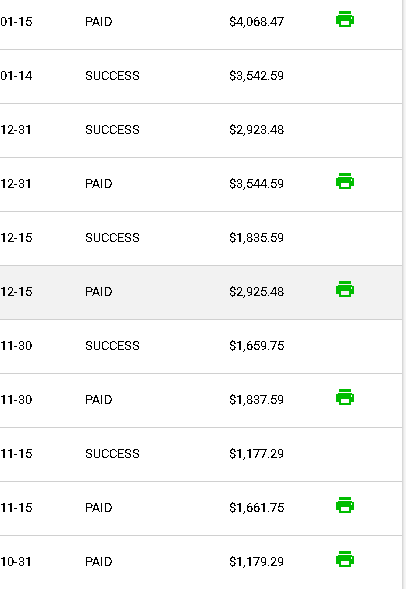This screenshot has width=406, height=595.
Task: Select the $1,835.59 SUCCESS row
Action: [x=201, y=238]
